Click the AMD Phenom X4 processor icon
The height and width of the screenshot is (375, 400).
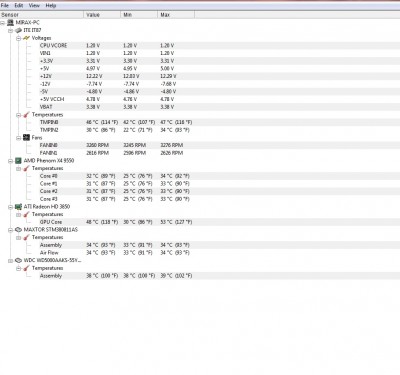(x=18, y=161)
